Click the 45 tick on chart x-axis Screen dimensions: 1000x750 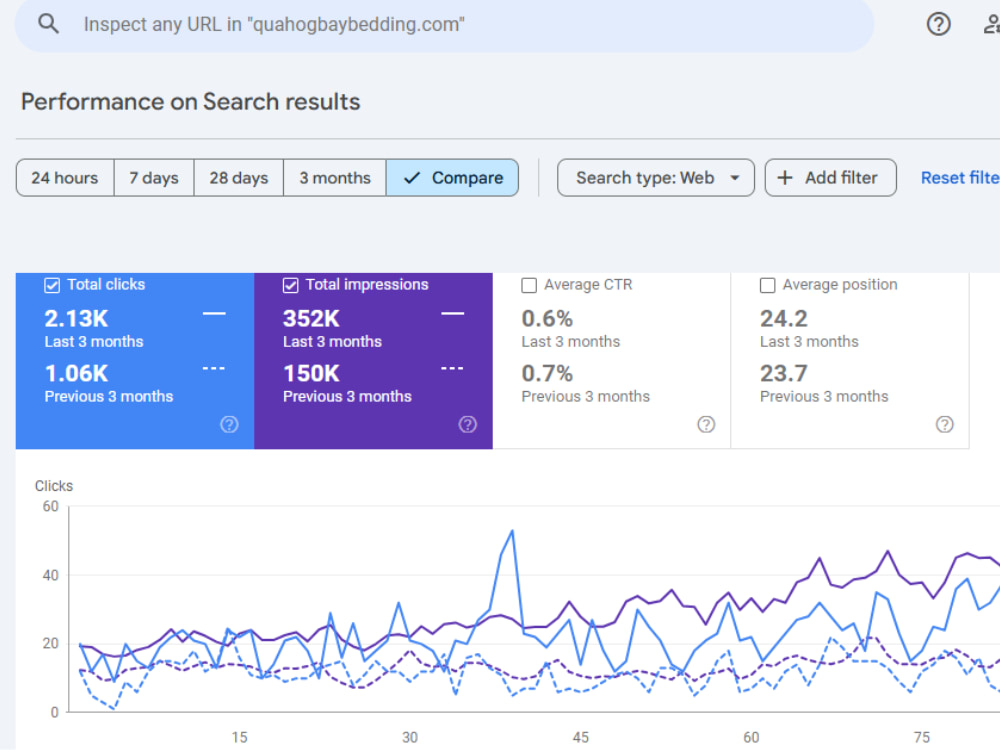click(x=580, y=737)
